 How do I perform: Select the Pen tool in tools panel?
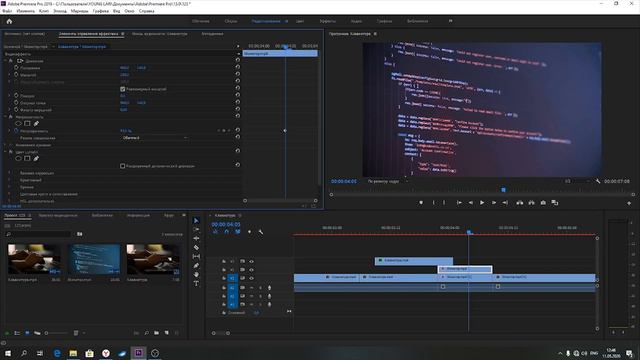196,265
